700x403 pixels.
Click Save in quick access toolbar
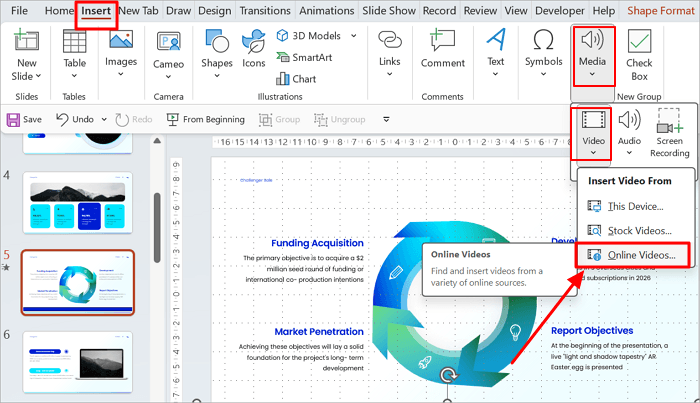(x=25, y=119)
